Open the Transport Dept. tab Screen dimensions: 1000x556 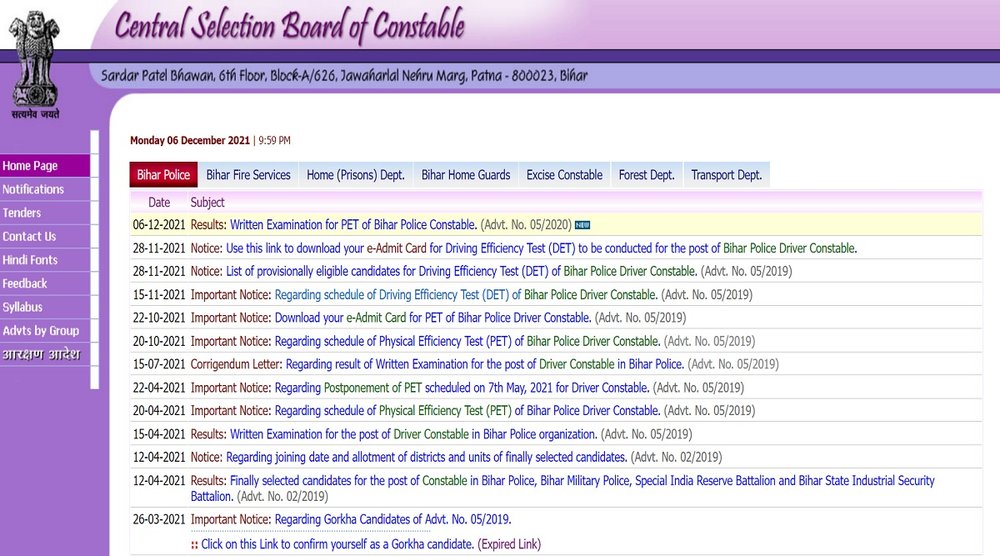pyautogui.click(x=726, y=175)
